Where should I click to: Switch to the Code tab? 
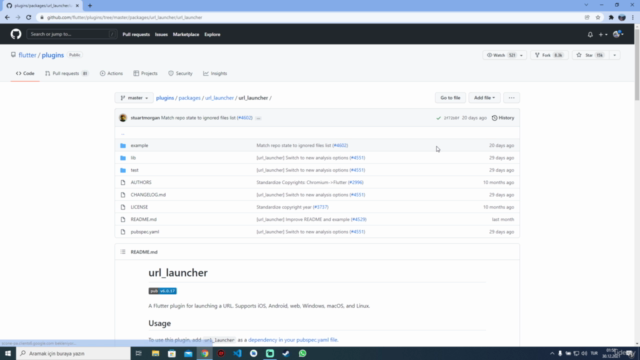click(x=25, y=73)
